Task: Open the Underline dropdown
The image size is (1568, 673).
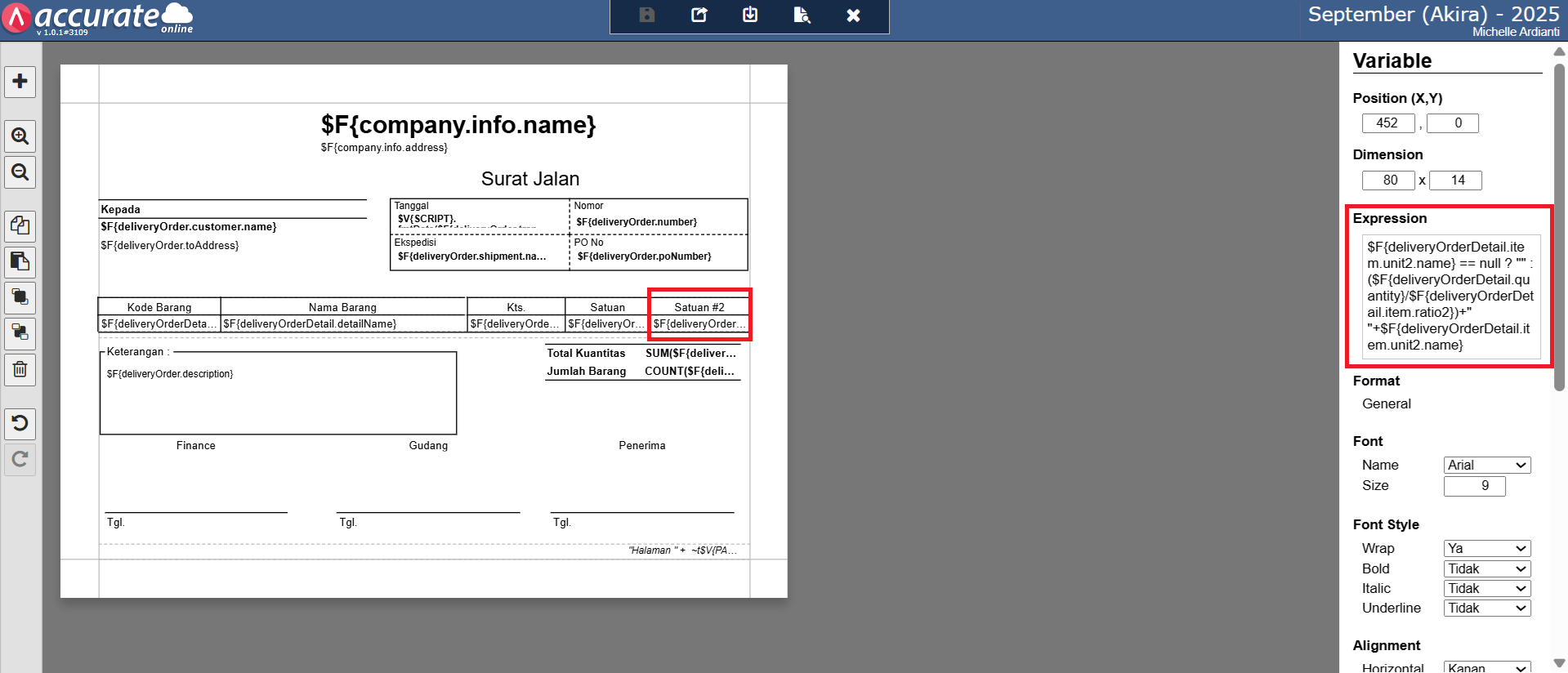Action: point(1486,608)
